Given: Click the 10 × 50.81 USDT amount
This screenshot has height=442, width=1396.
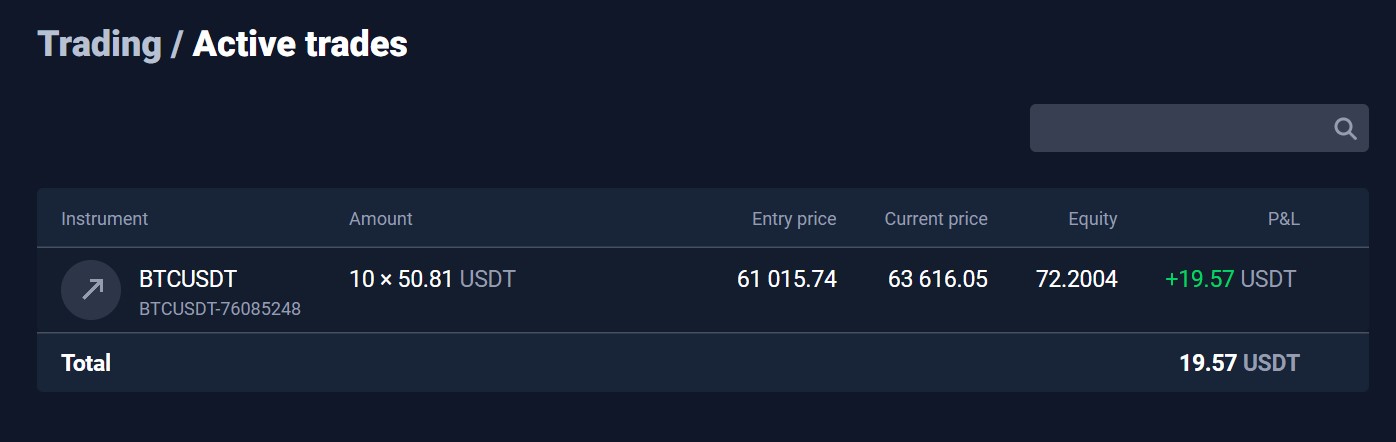Looking at the screenshot, I should pyautogui.click(x=432, y=279).
